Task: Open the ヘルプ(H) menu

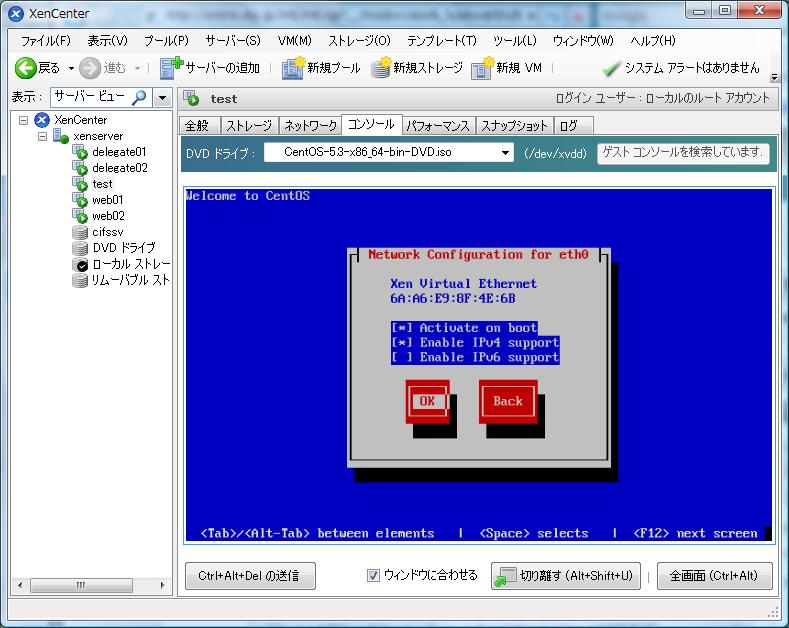Action: pyautogui.click(x=653, y=41)
